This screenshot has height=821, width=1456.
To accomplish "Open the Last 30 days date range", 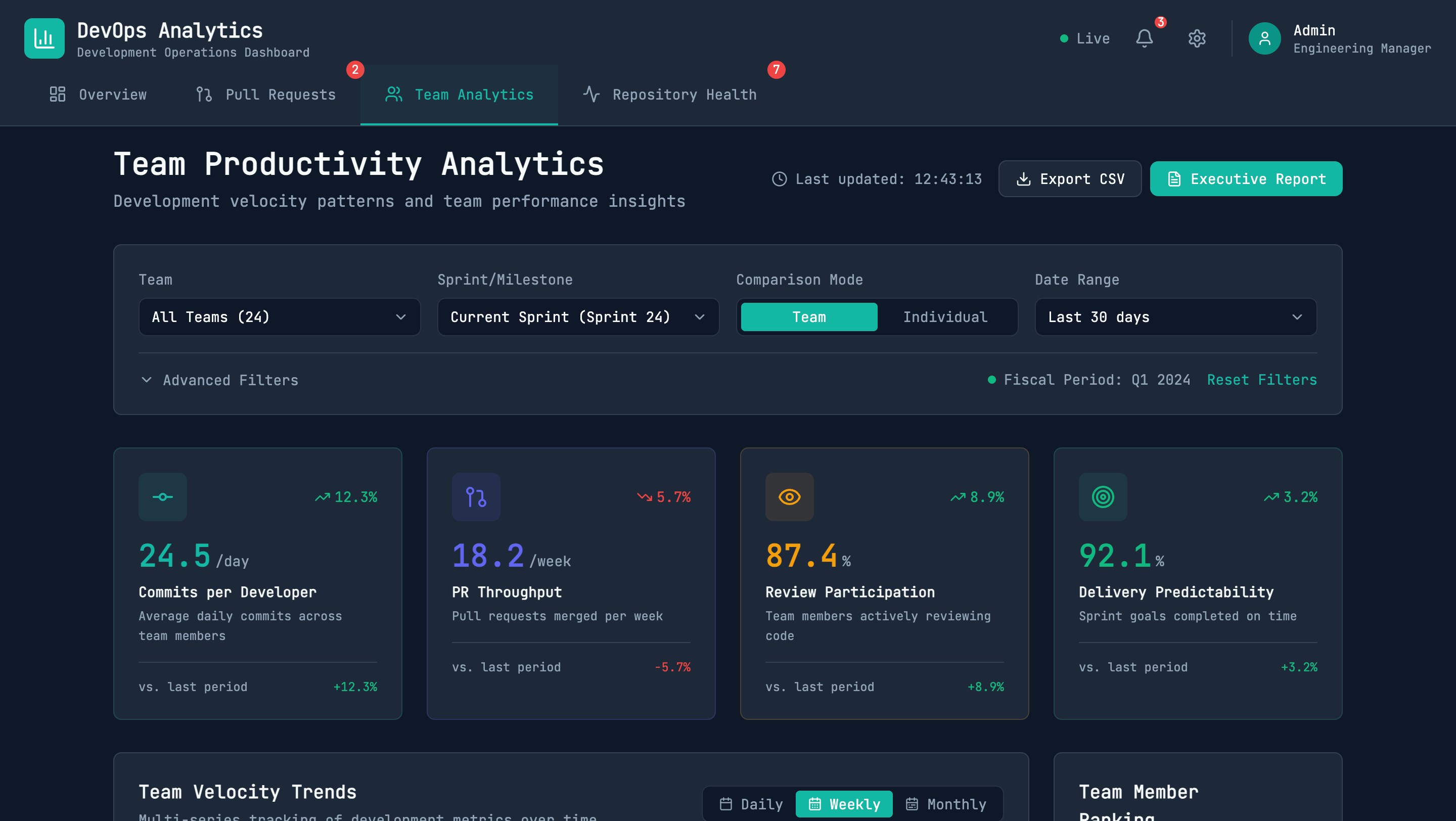I will pos(1175,317).
